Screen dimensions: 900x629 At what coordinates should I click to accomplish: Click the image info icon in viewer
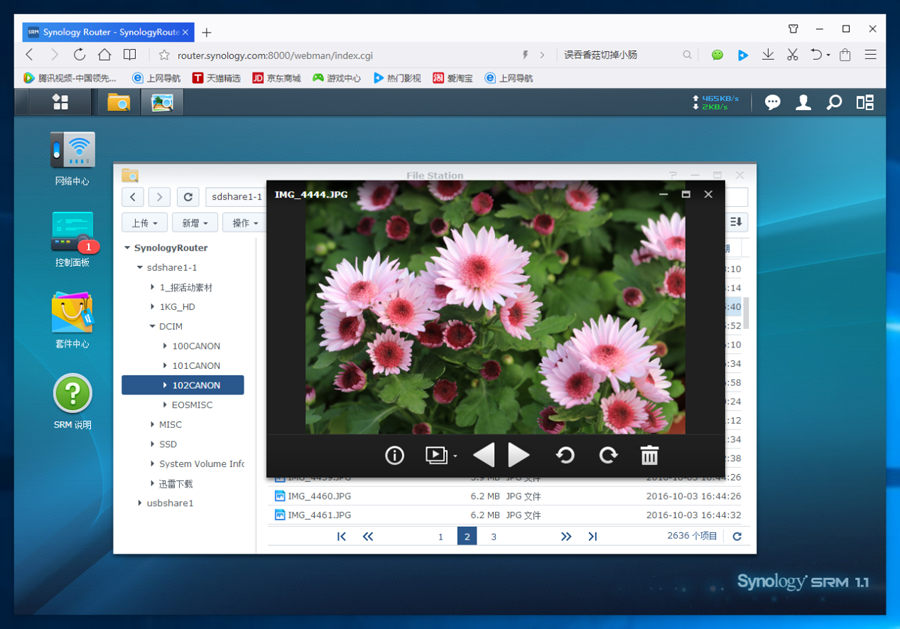[x=395, y=456]
